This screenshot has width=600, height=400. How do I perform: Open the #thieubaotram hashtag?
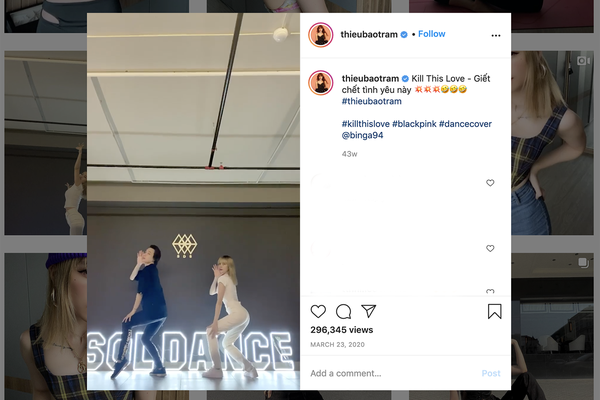(x=372, y=101)
